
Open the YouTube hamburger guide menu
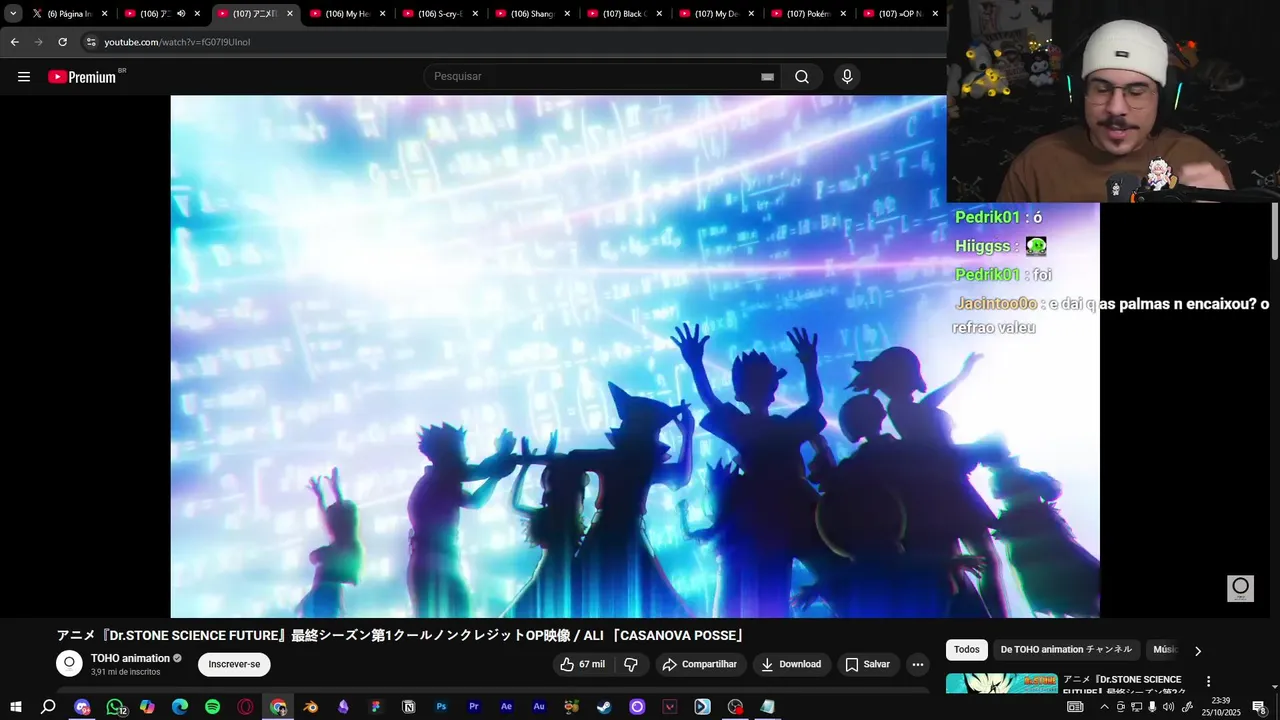coord(24,77)
